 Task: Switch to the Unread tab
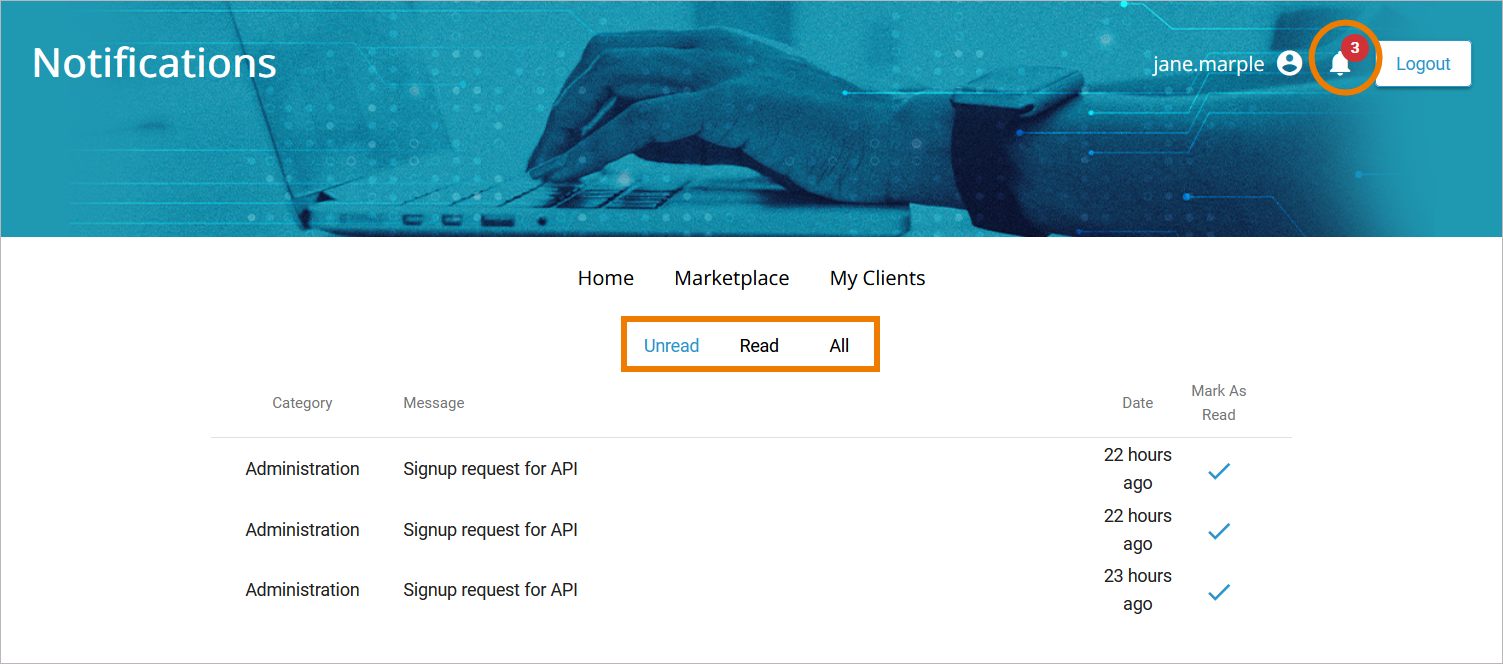coord(671,346)
